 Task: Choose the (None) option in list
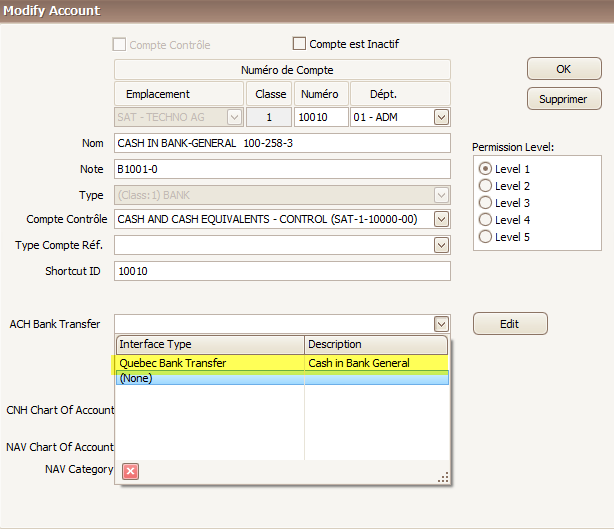[x=282, y=378]
